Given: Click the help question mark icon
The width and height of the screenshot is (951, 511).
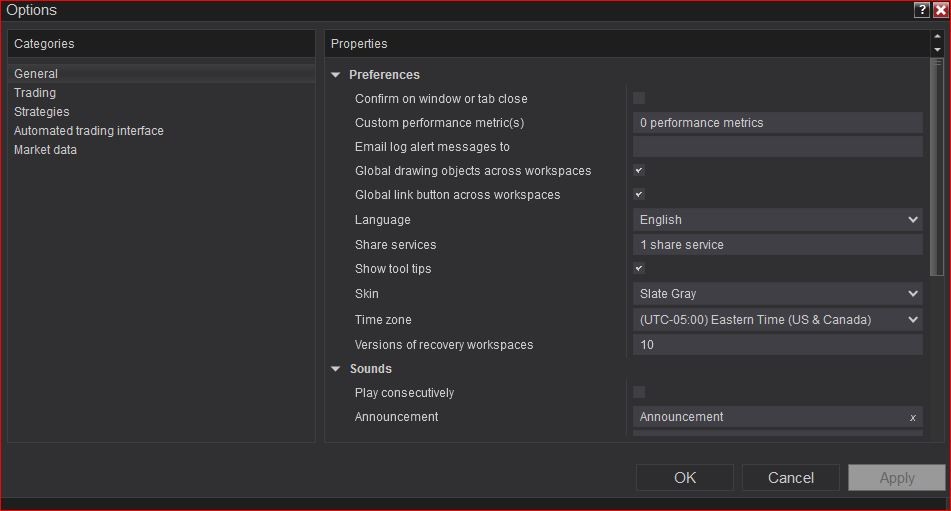Looking at the screenshot, I should click(922, 10).
